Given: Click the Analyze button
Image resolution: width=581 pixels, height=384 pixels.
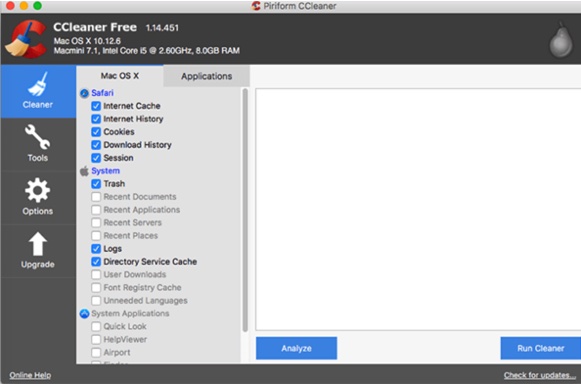Looking at the screenshot, I should [x=296, y=348].
